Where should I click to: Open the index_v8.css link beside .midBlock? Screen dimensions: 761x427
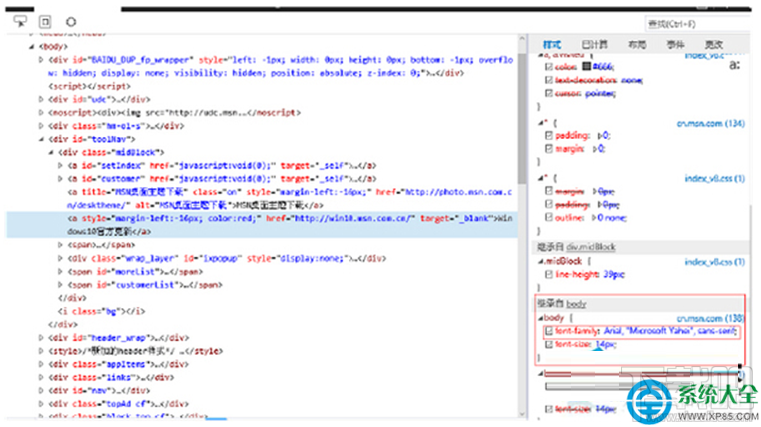click(x=713, y=262)
